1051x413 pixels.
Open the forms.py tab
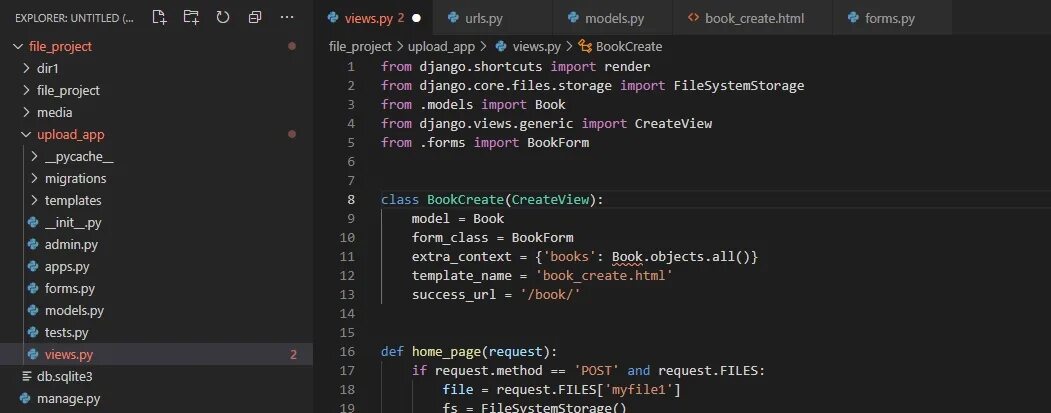point(893,18)
